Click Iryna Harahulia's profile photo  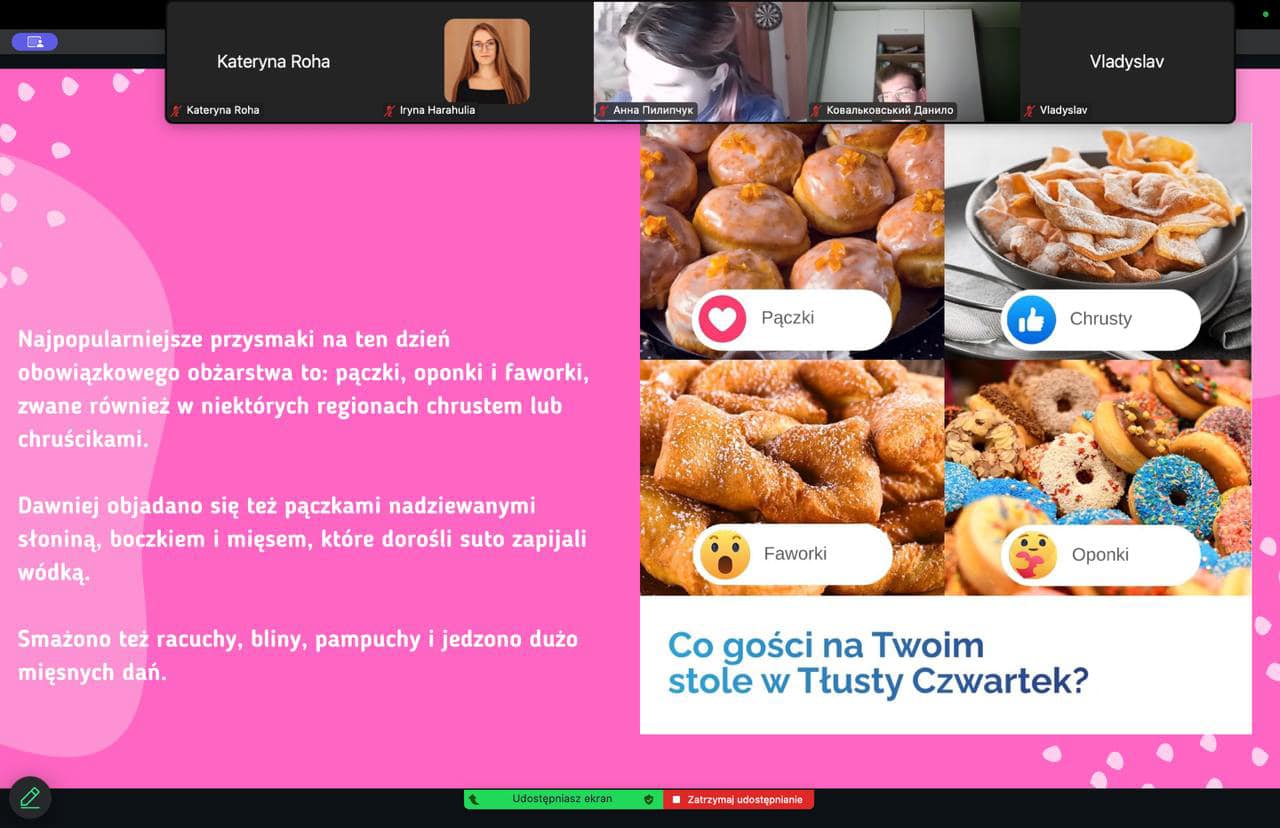point(487,61)
